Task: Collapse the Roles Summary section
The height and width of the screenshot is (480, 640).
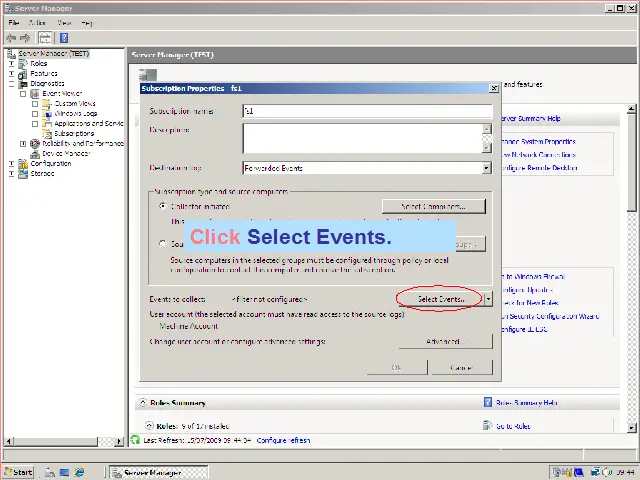Action: [142, 402]
